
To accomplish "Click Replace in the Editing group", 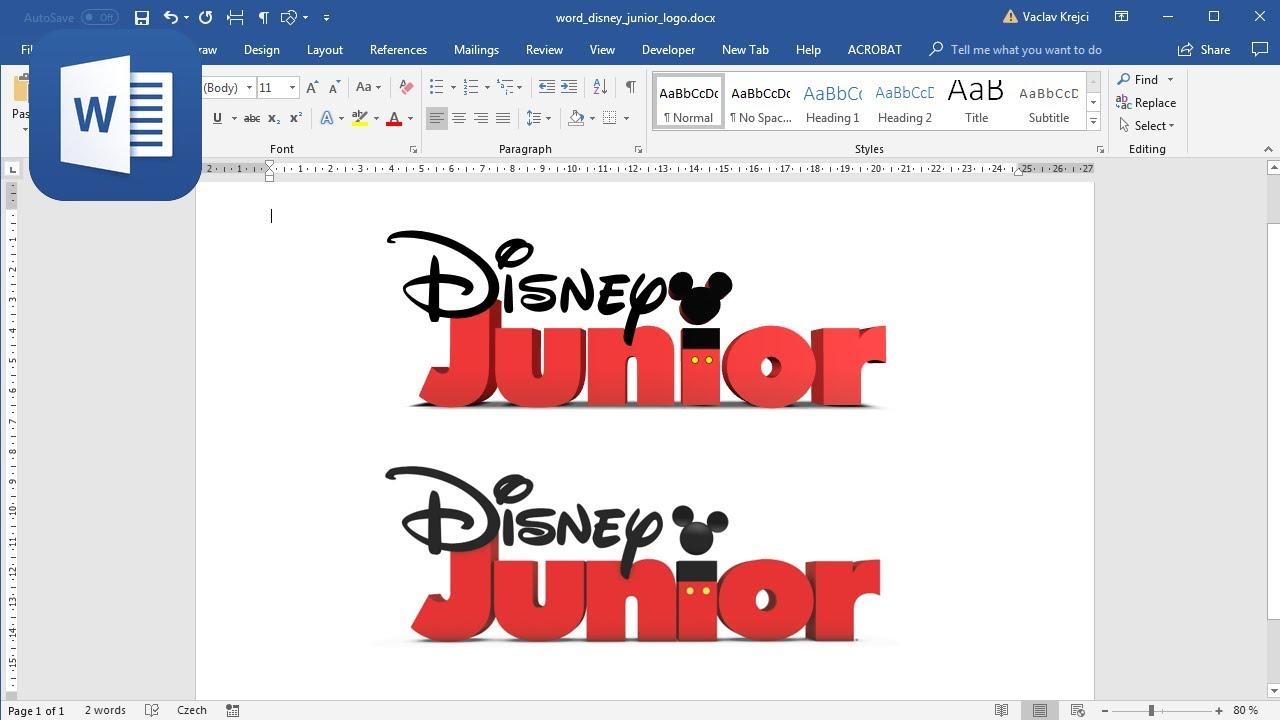I will coord(1147,103).
